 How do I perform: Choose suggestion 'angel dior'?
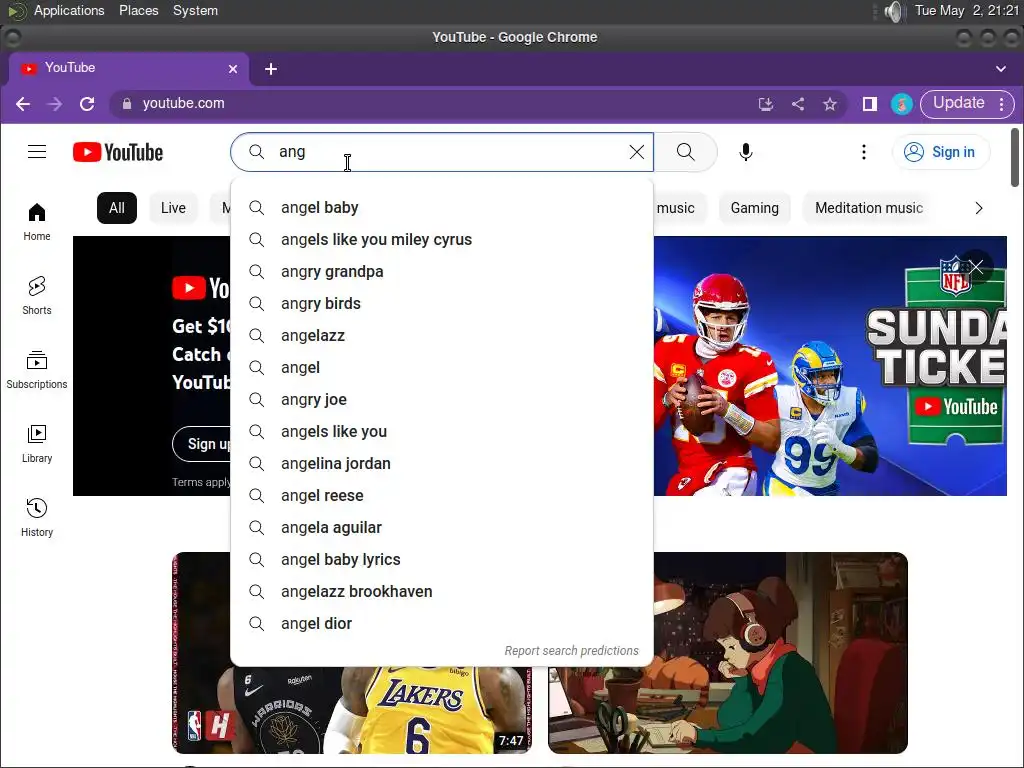442,624
